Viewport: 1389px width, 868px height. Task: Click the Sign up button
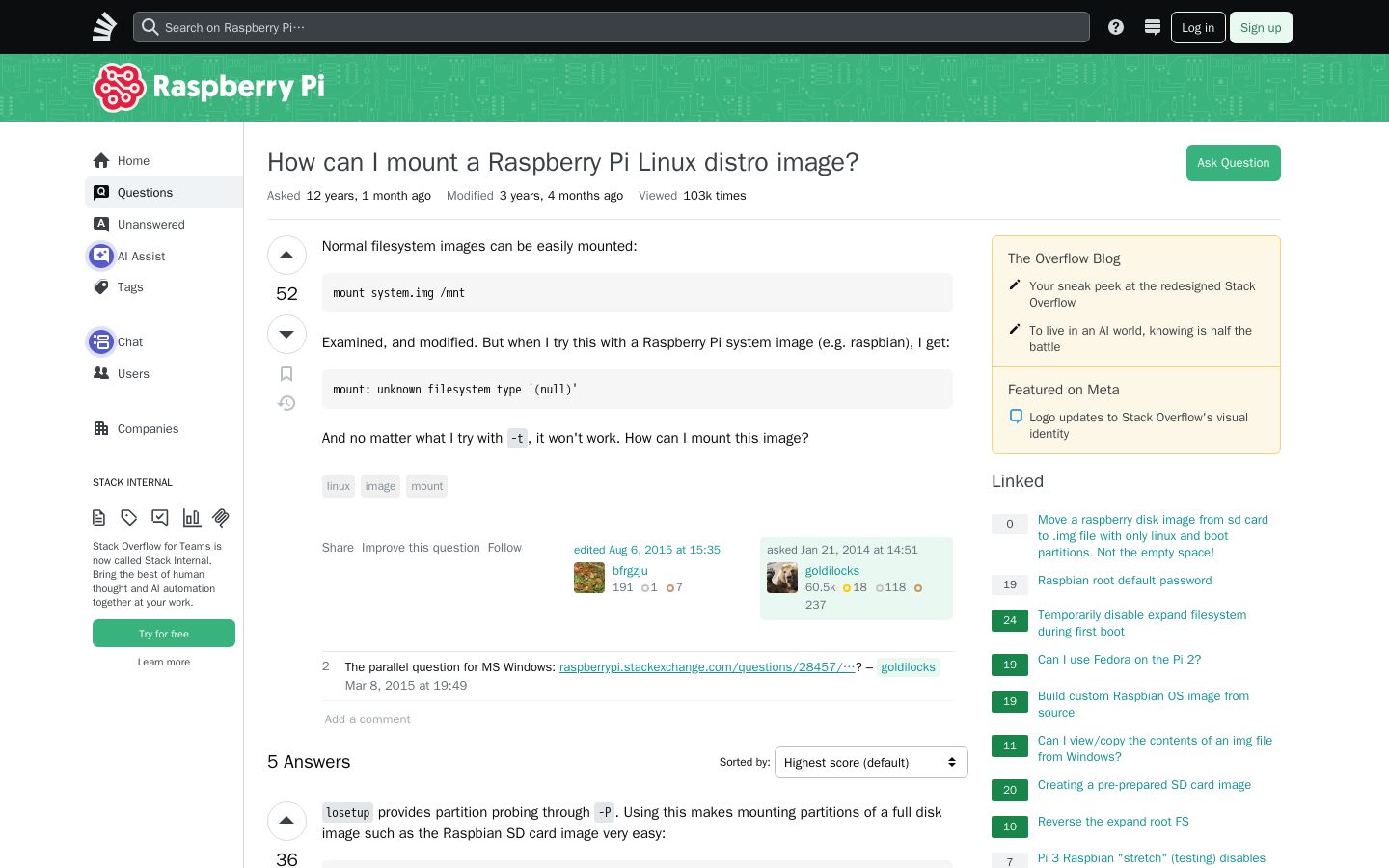pyautogui.click(x=1261, y=27)
